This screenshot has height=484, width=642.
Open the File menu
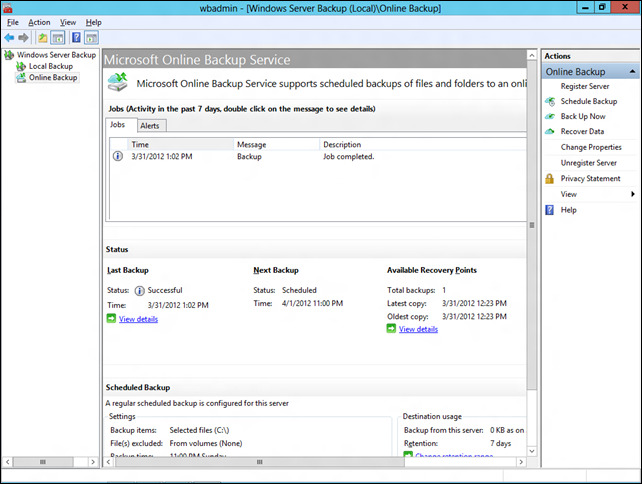(13, 23)
